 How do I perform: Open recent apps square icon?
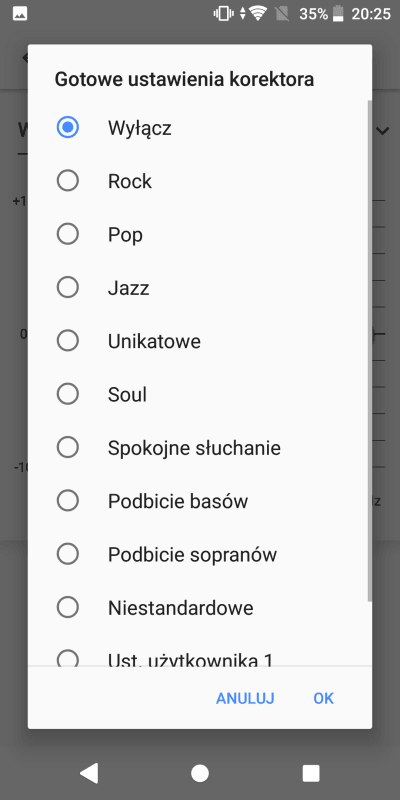(x=311, y=773)
